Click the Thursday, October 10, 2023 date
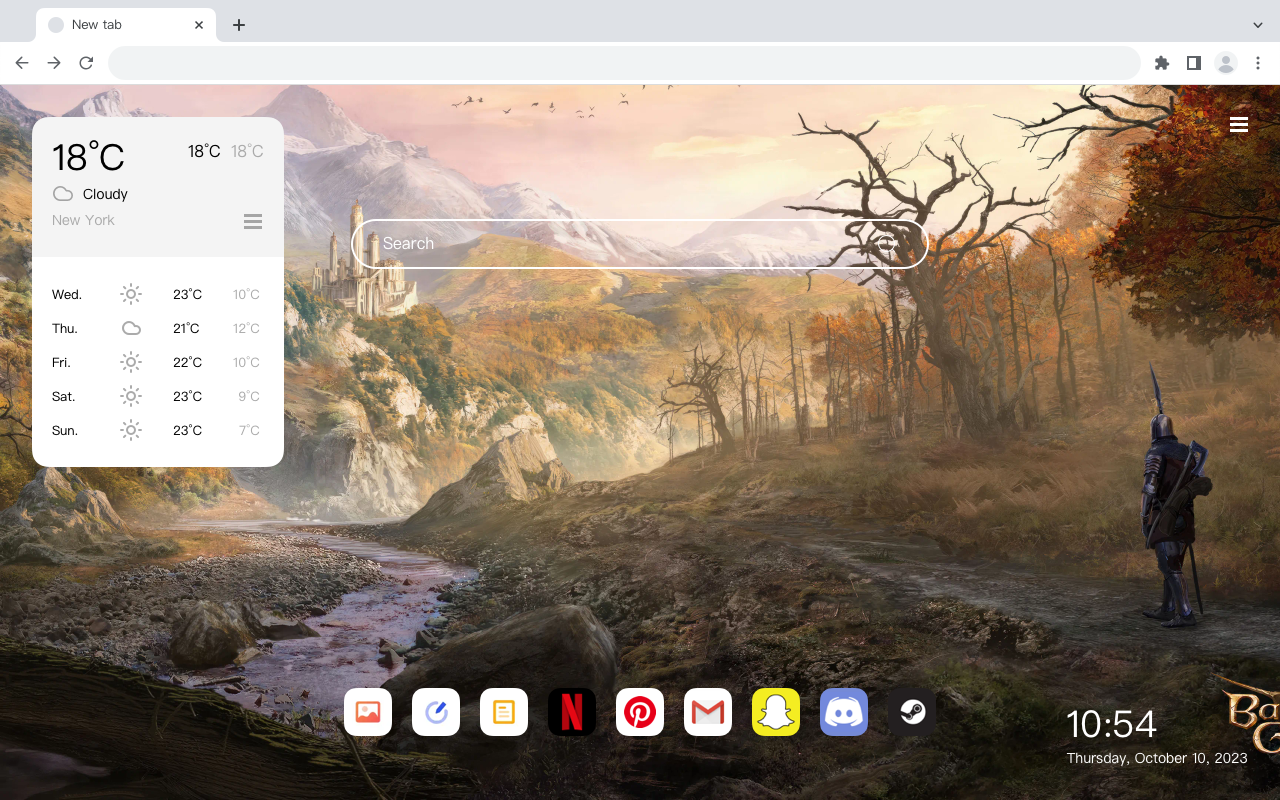Image resolution: width=1280 pixels, height=800 pixels. (1157, 758)
